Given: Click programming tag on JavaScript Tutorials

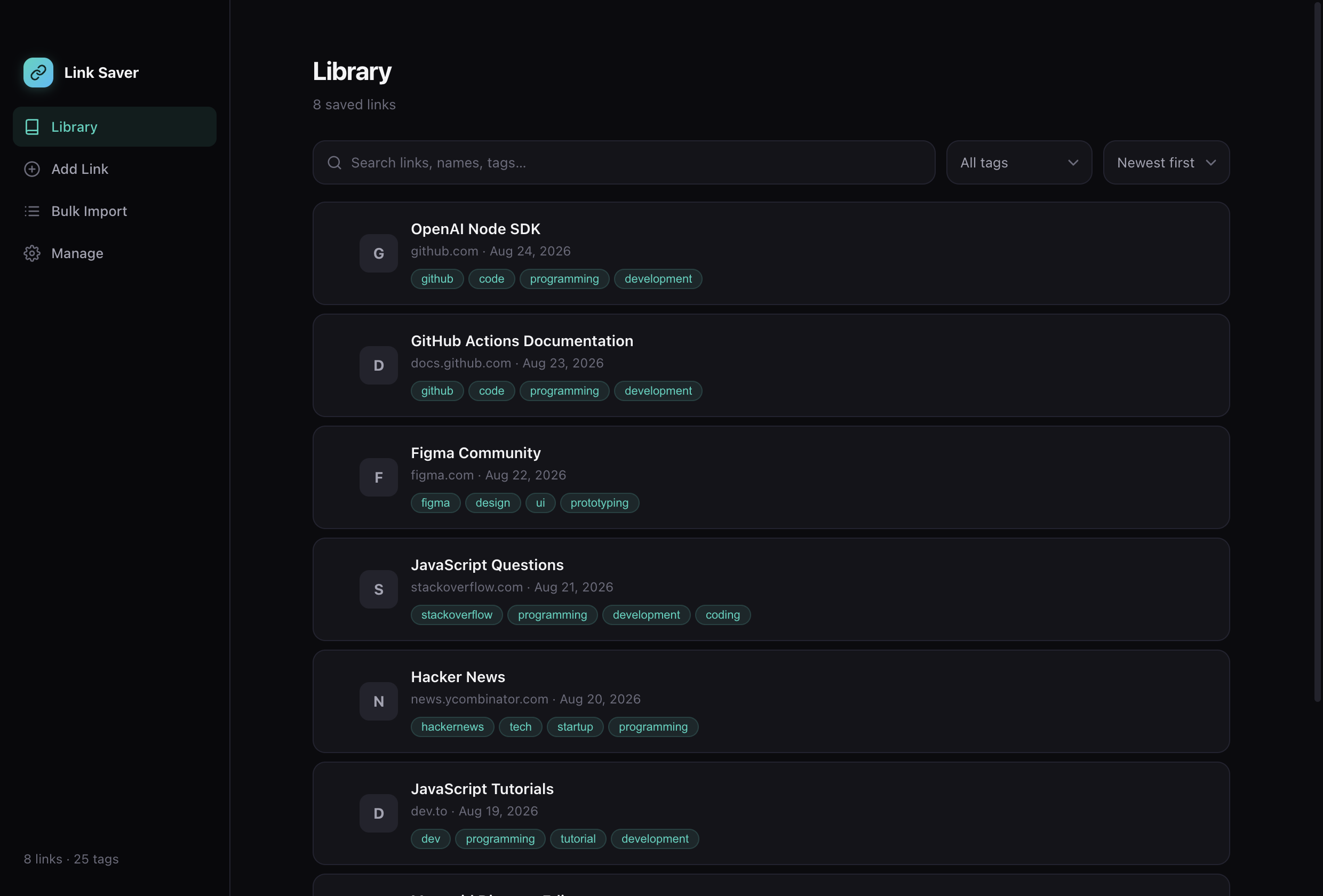Looking at the screenshot, I should tap(500, 839).
